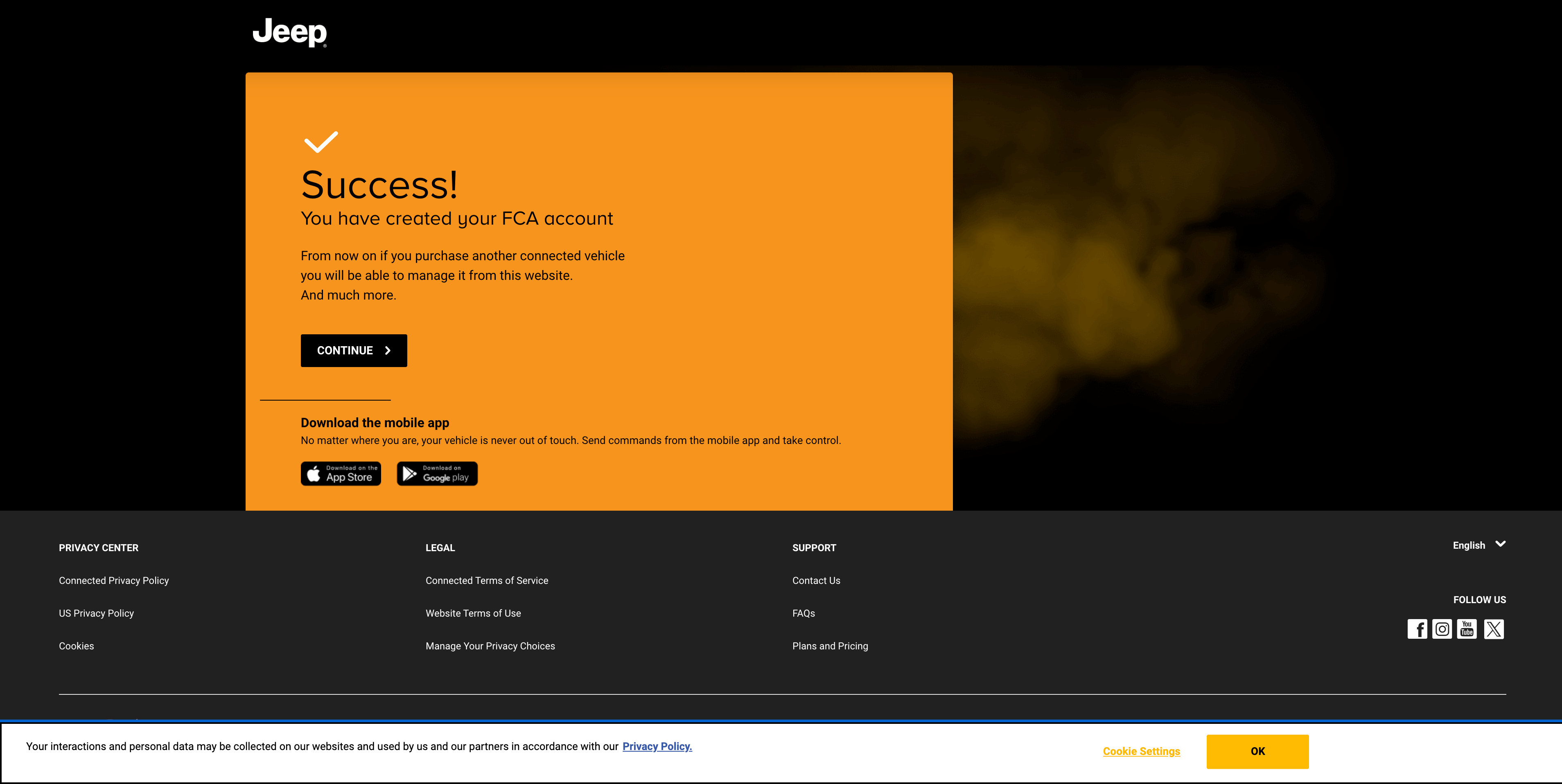
Task: Open the Contact Us support link
Action: pos(815,580)
